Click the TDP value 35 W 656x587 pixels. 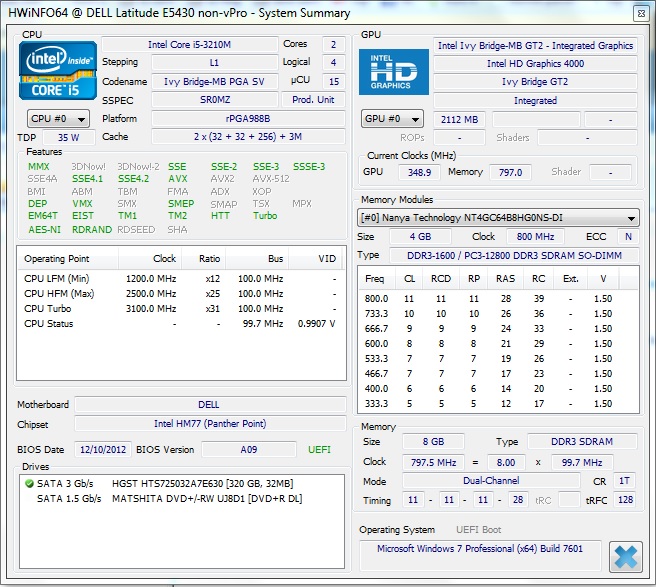[x=69, y=138]
